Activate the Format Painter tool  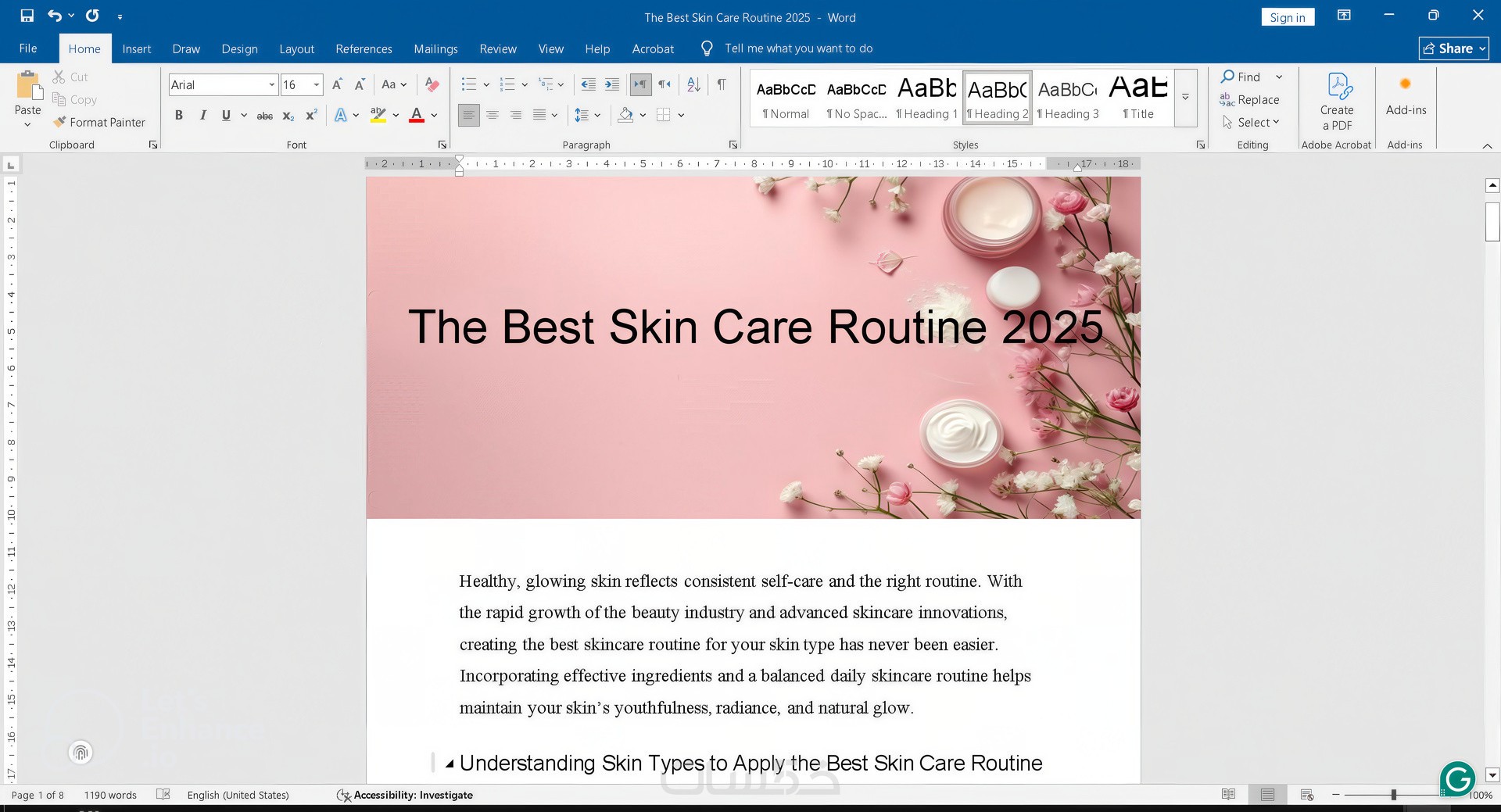pyautogui.click(x=99, y=122)
